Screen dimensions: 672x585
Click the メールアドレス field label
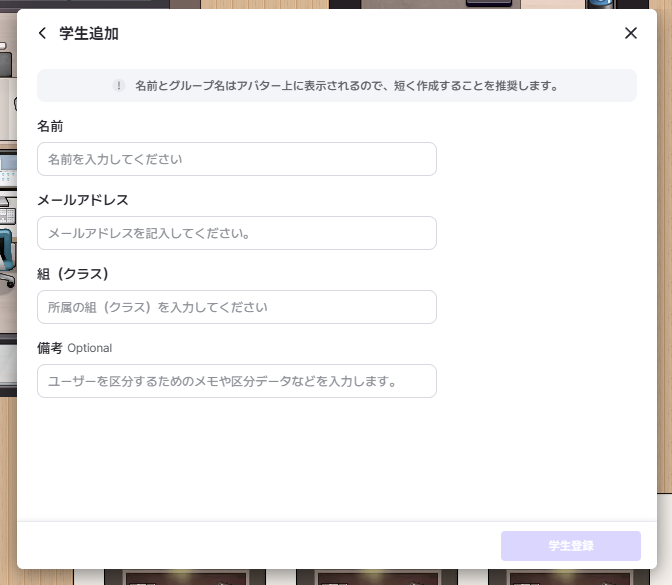click(83, 200)
